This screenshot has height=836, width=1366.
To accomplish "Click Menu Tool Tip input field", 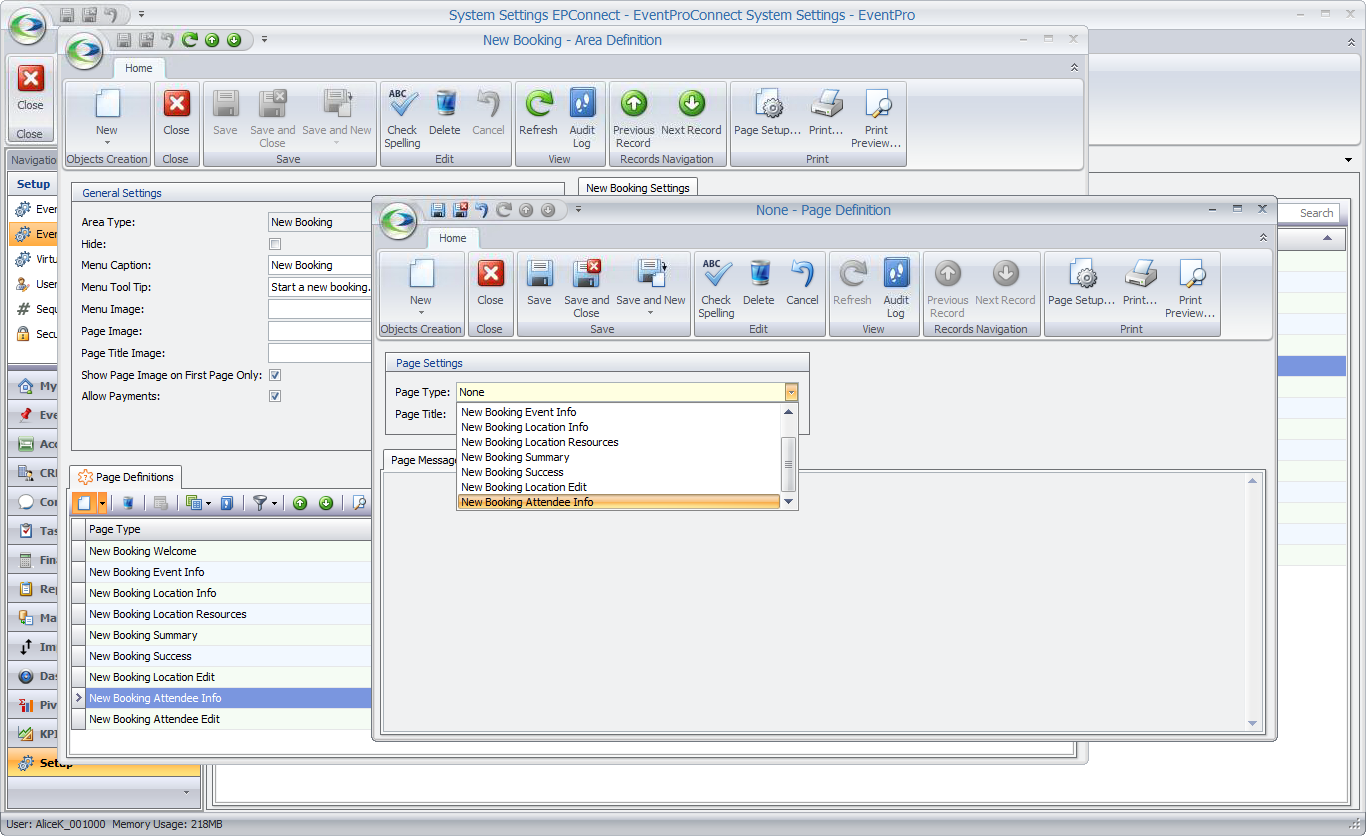I will tap(320, 287).
